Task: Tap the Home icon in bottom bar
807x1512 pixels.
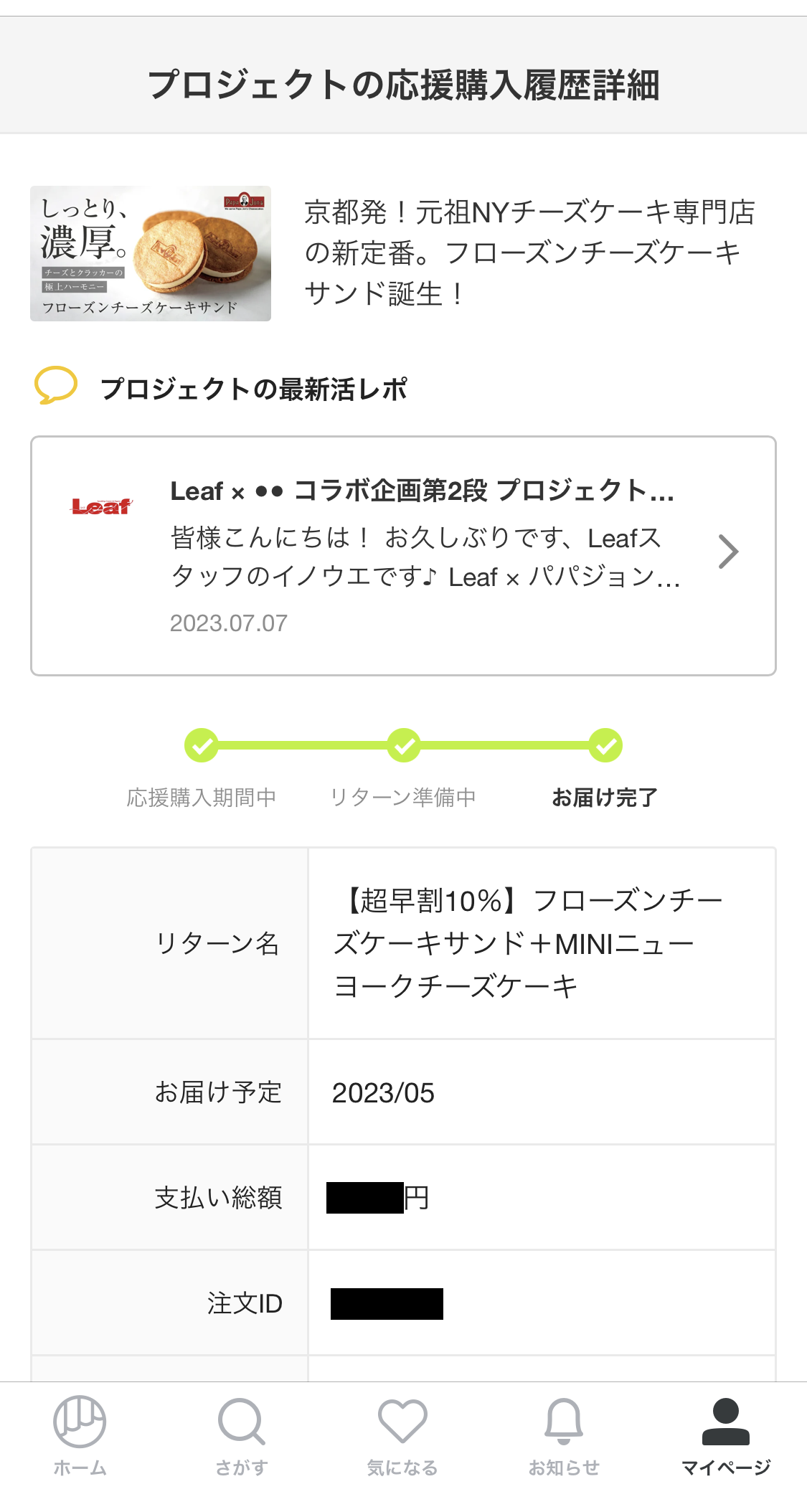Action: [80, 1421]
